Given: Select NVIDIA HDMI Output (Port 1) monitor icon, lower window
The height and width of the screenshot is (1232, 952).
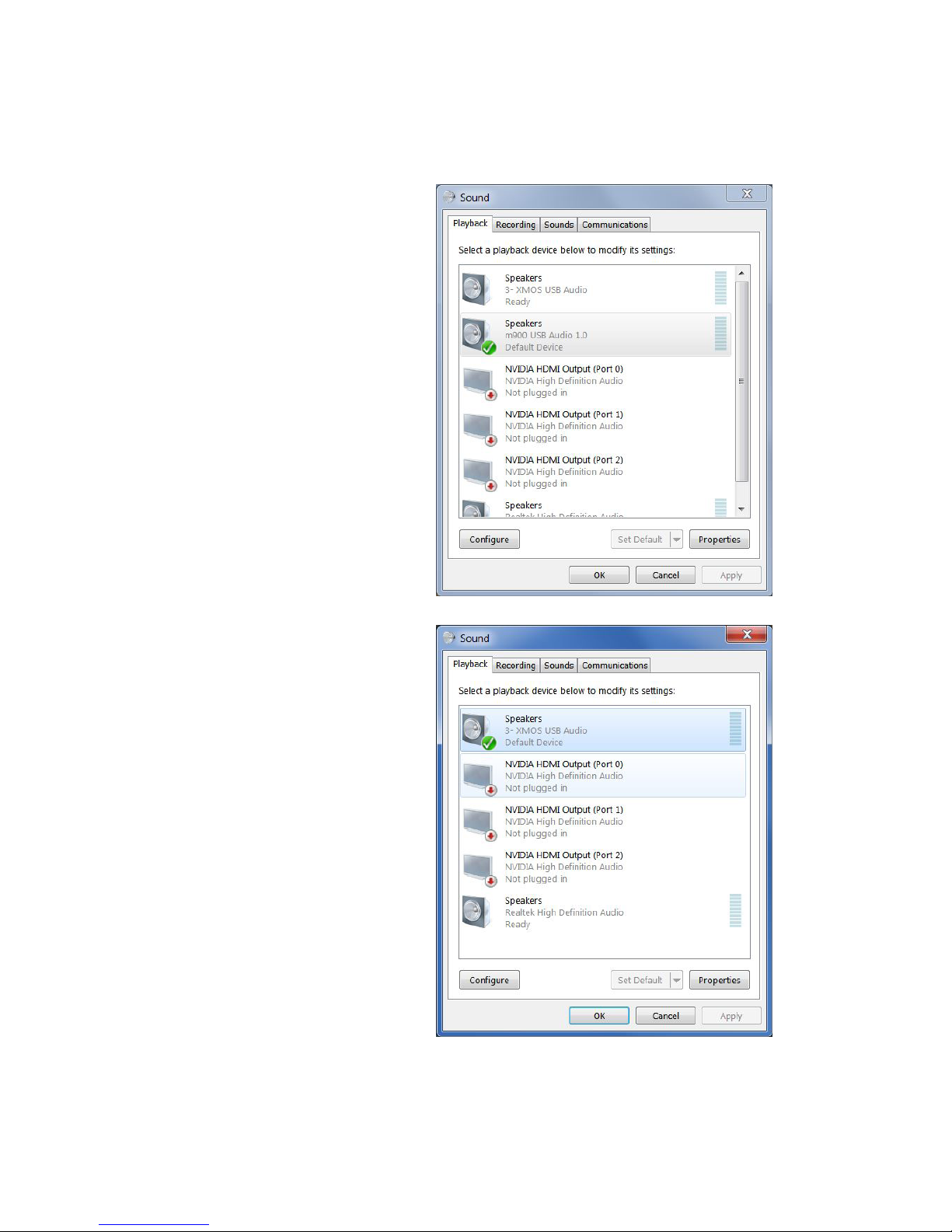Looking at the screenshot, I should tap(479, 823).
